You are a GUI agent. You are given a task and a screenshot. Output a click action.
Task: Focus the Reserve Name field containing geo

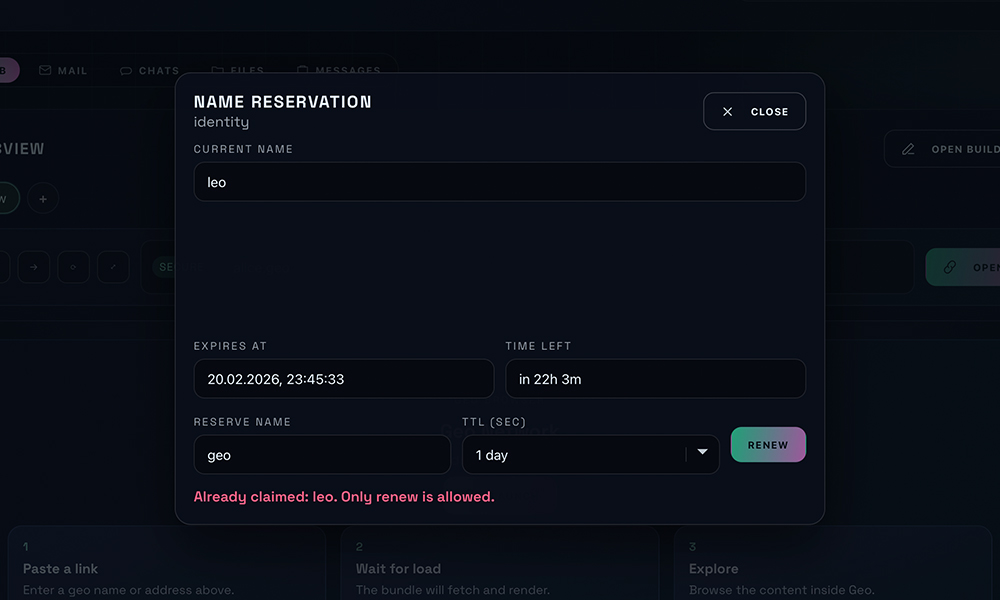click(322, 455)
